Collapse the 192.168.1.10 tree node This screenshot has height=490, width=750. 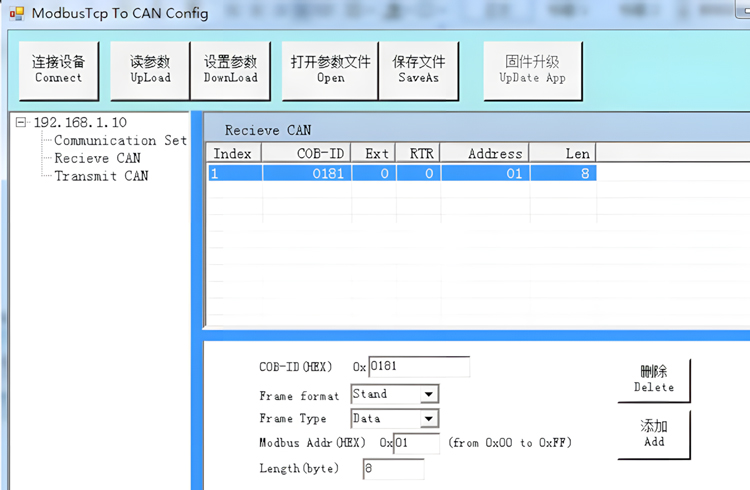pos(23,122)
